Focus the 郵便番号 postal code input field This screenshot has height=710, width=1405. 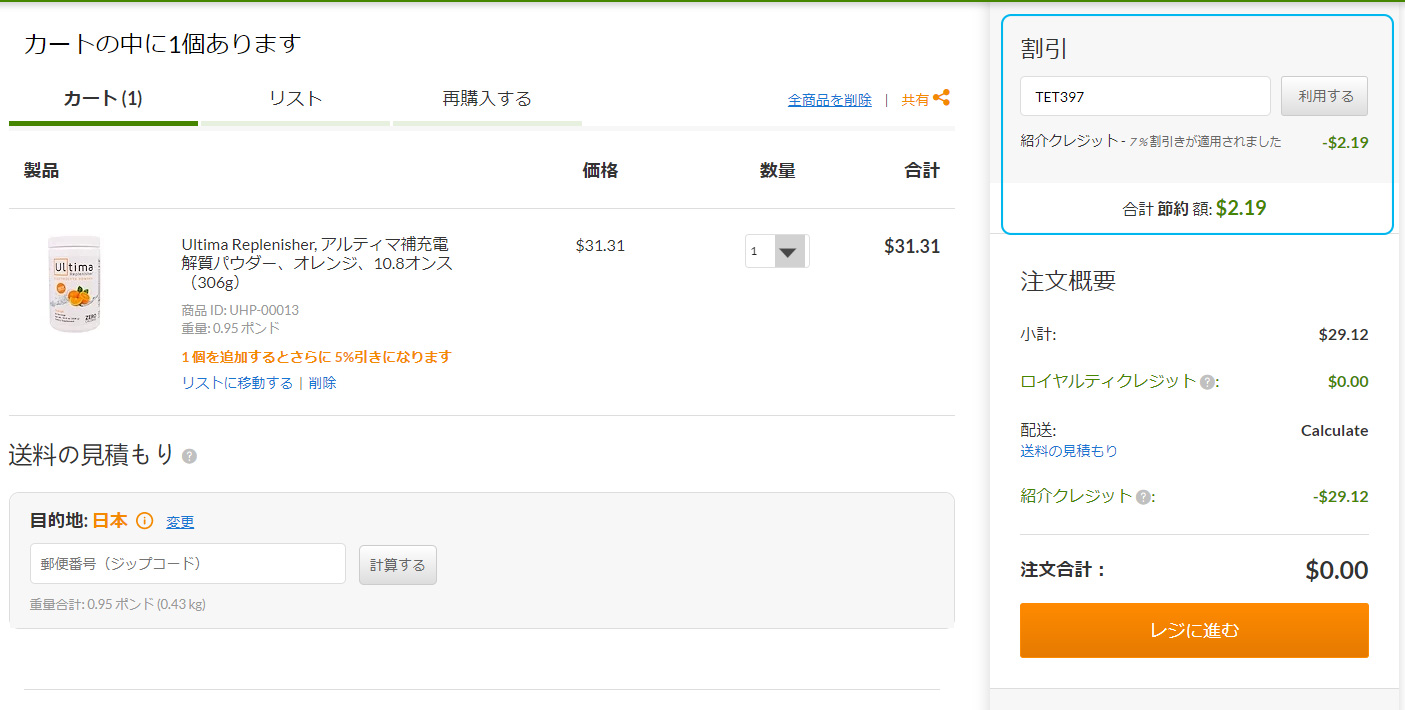pyautogui.click(x=188, y=564)
